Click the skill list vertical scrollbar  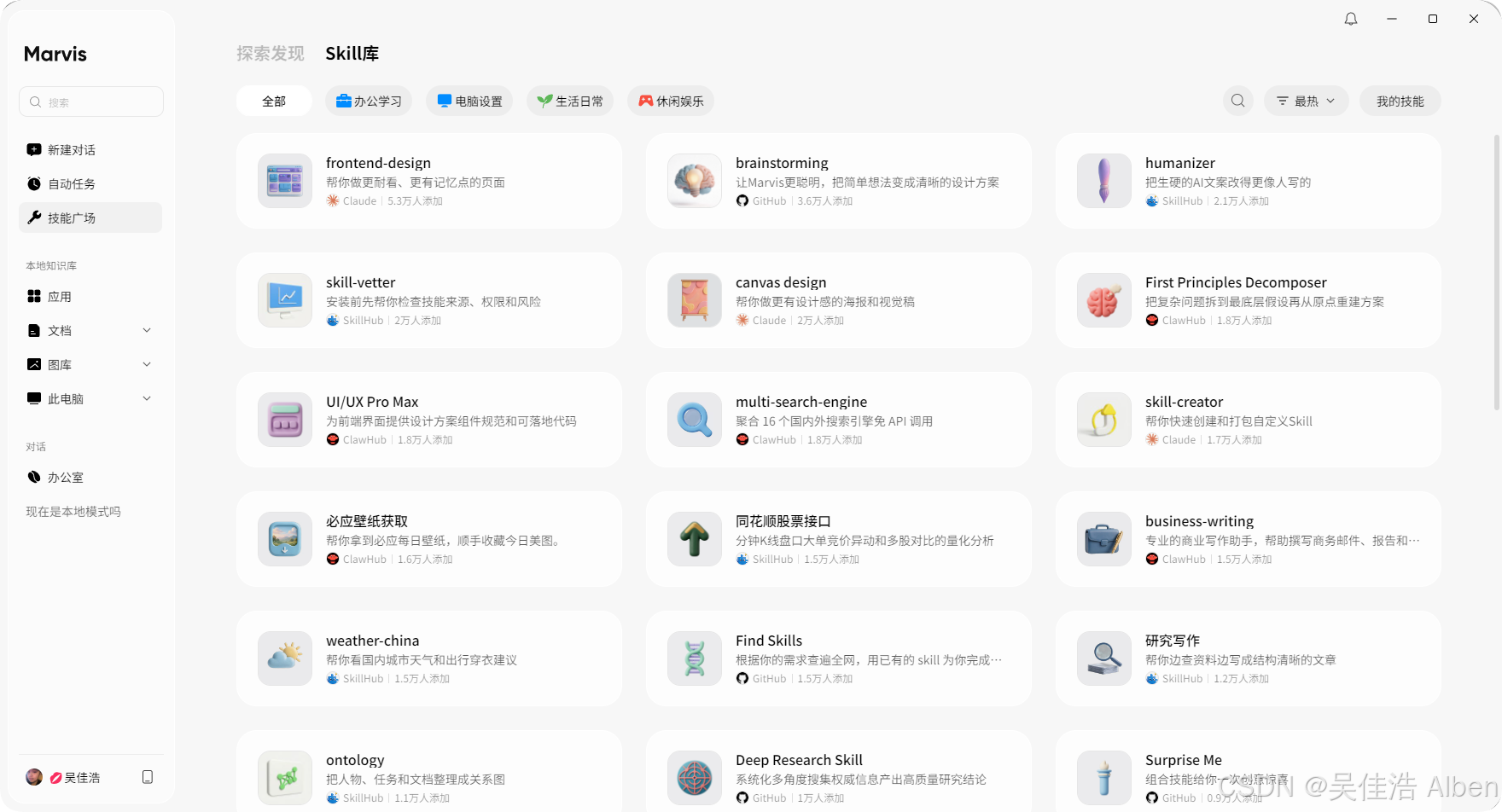pyautogui.click(x=1497, y=273)
